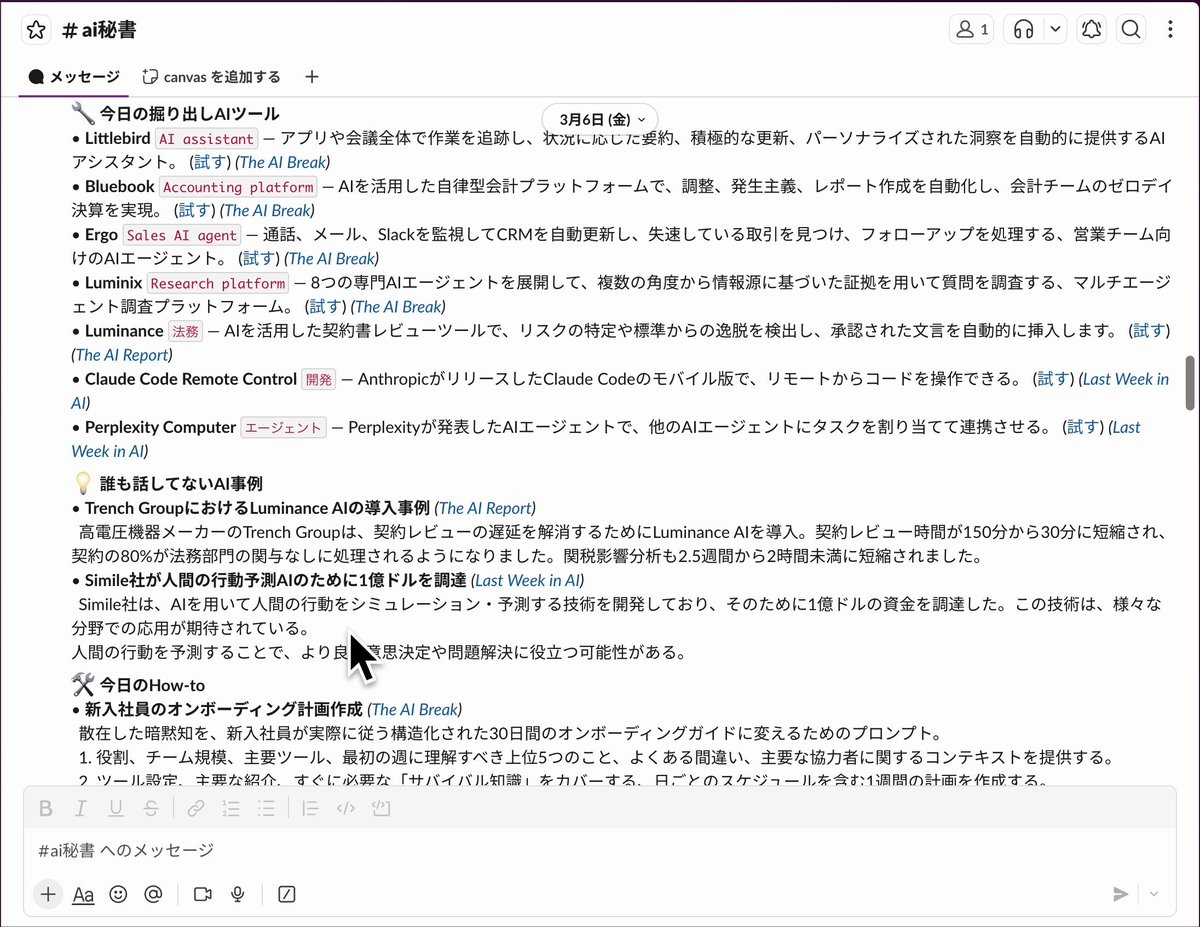This screenshot has height=927, width=1200.
Task: Mention someone with @ button
Action: tap(153, 894)
